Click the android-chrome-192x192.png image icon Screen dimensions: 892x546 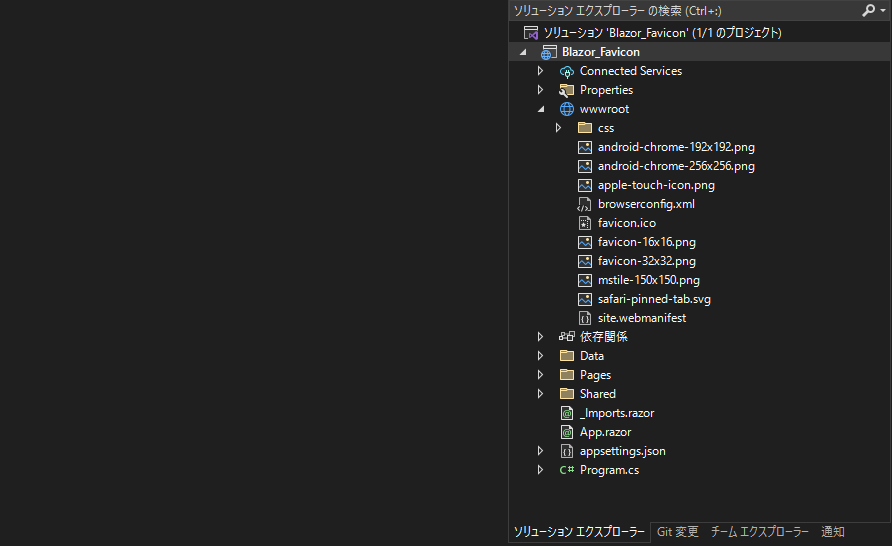[x=585, y=147]
